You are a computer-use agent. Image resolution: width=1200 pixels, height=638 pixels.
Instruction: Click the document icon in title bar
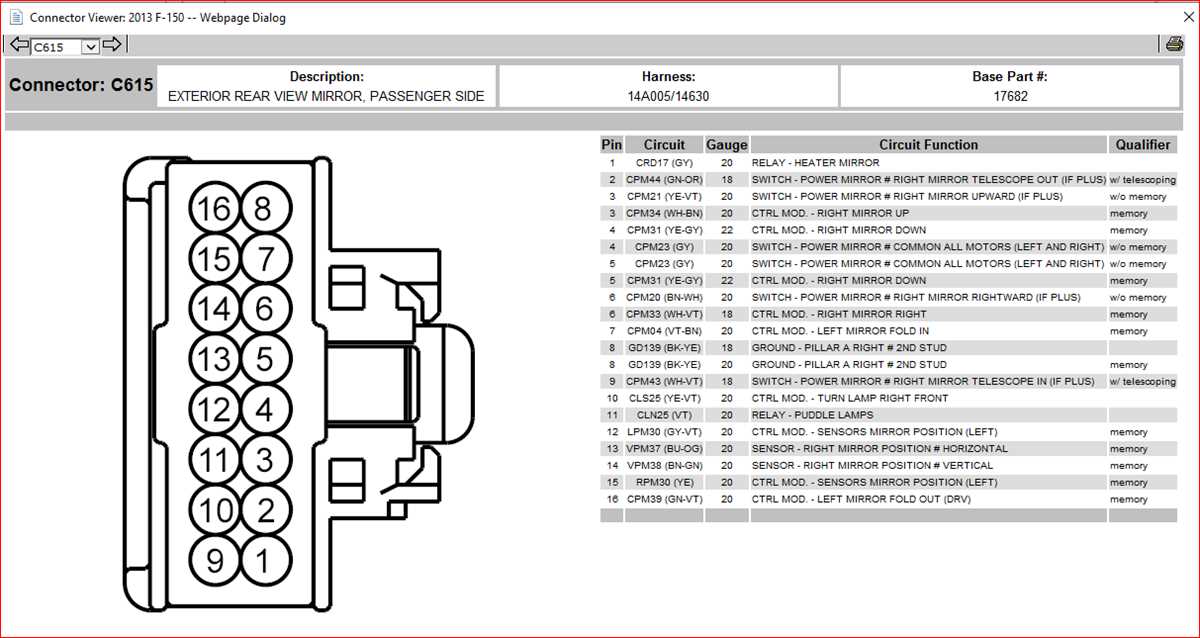click(x=15, y=17)
